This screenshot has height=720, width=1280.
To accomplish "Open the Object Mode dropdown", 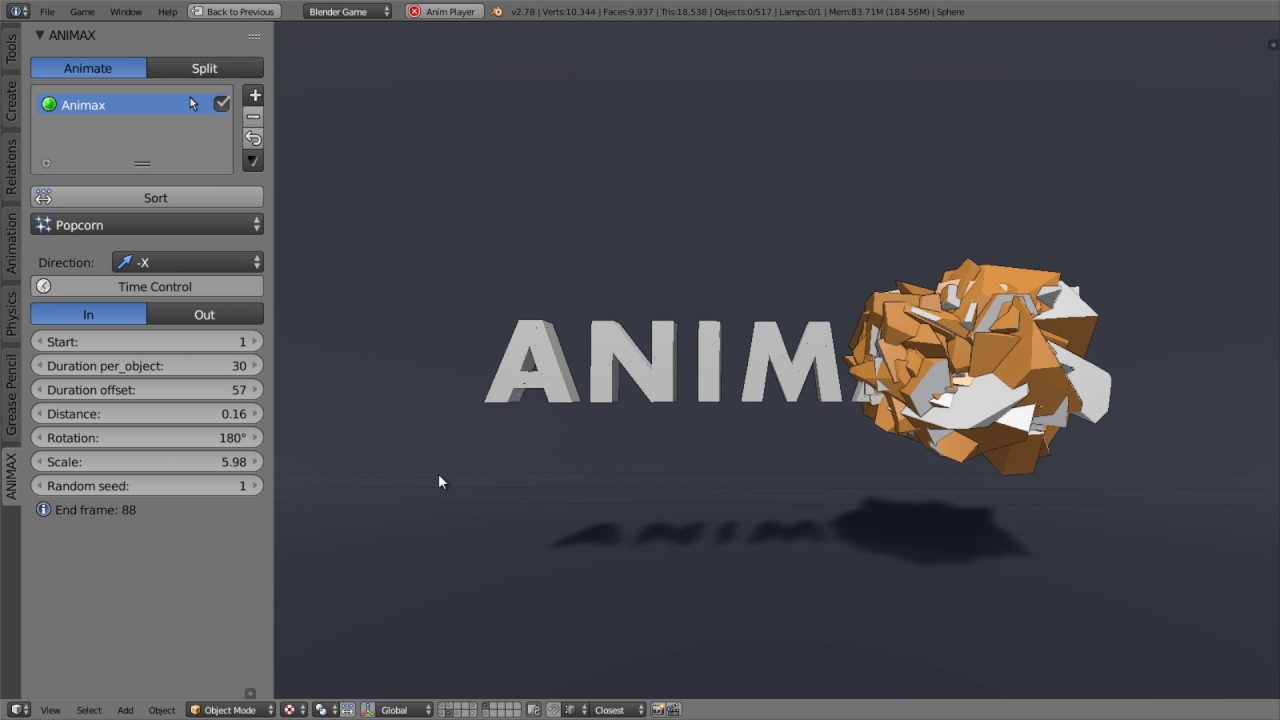I will click(x=231, y=710).
